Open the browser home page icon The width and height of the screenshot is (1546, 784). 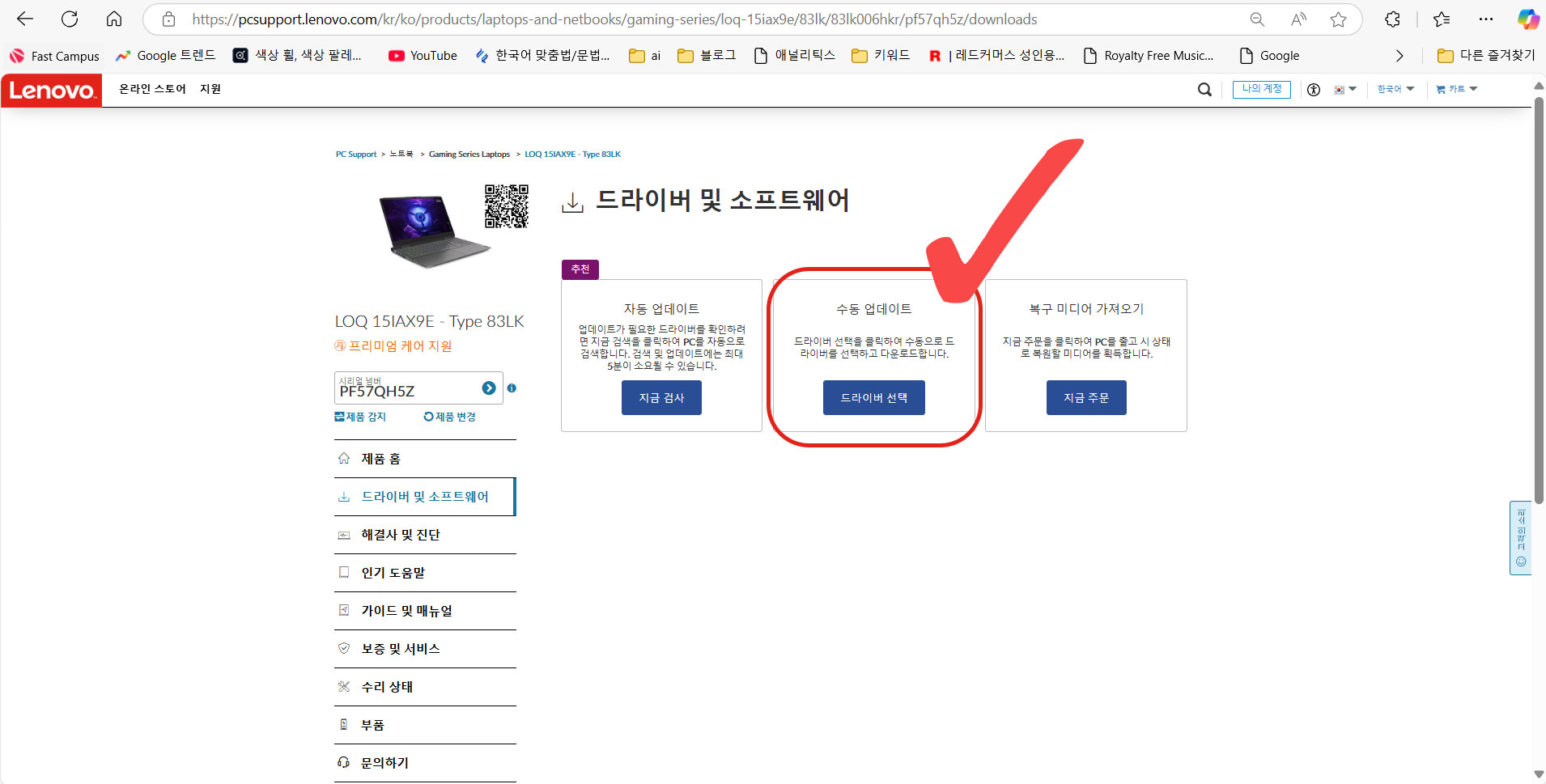(114, 19)
